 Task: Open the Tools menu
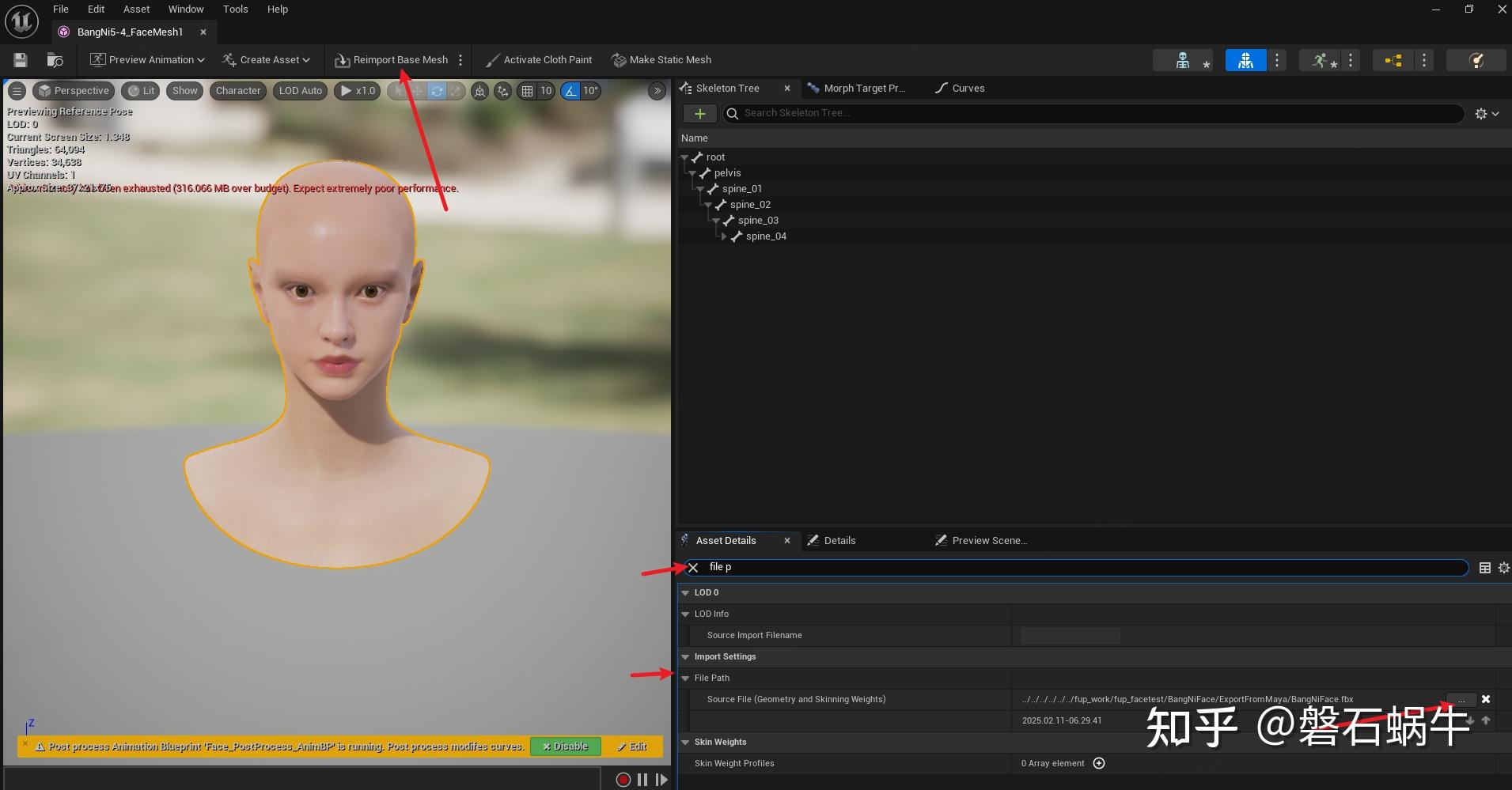[x=235, y=9]
